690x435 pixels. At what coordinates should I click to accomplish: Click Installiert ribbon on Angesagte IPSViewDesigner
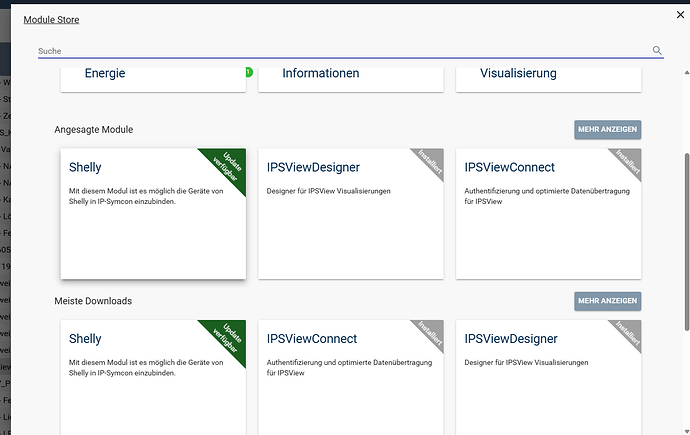pos(431,161)
